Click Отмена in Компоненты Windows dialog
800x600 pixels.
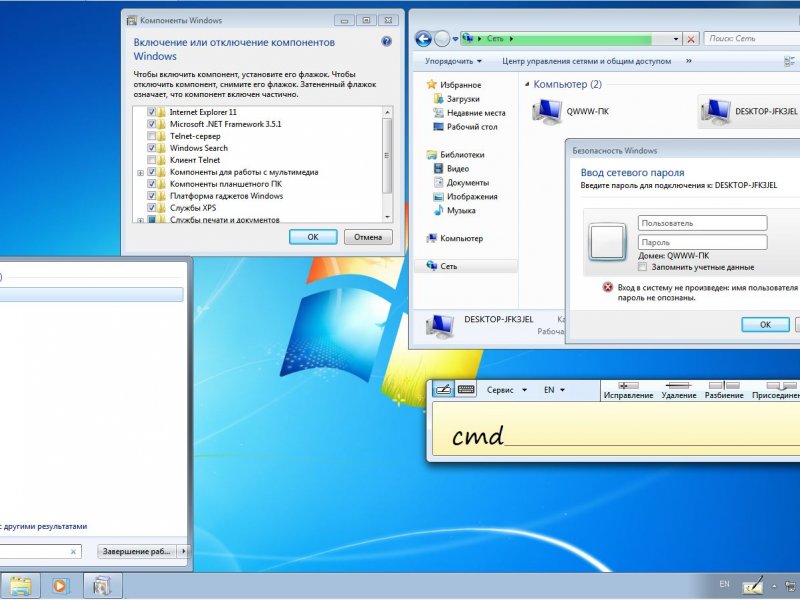click(x=368, y=237)
